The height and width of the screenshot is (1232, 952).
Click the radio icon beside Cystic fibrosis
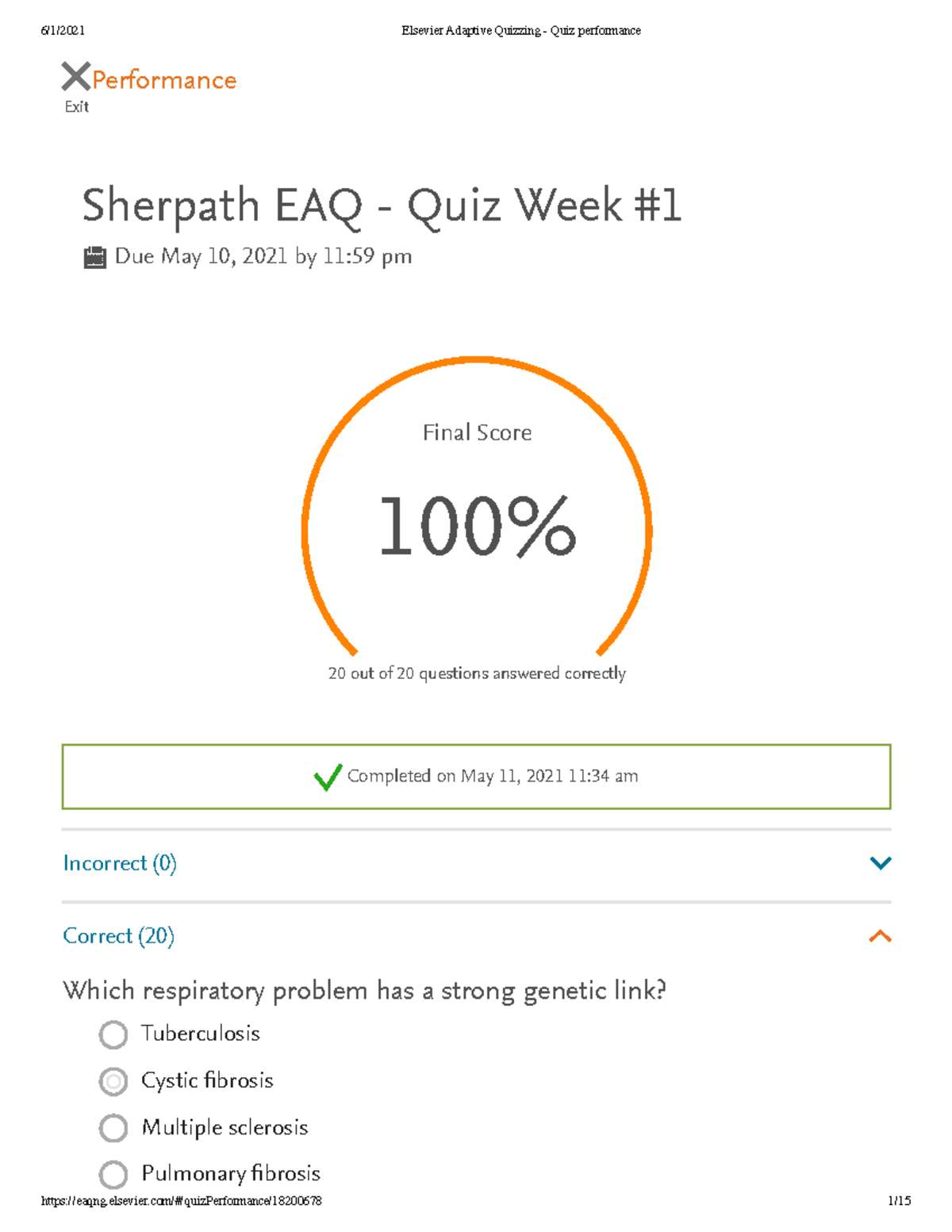point(114,1080)
